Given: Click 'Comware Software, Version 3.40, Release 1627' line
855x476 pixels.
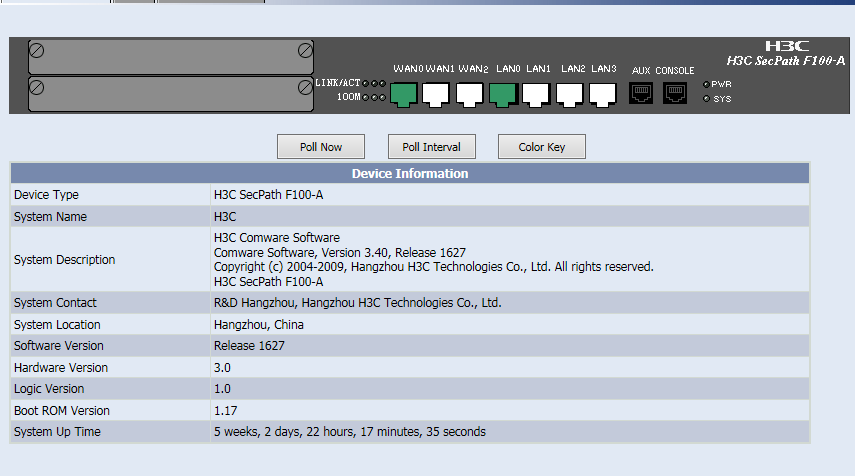Looking at the screenshot, I should coord(340,252).
